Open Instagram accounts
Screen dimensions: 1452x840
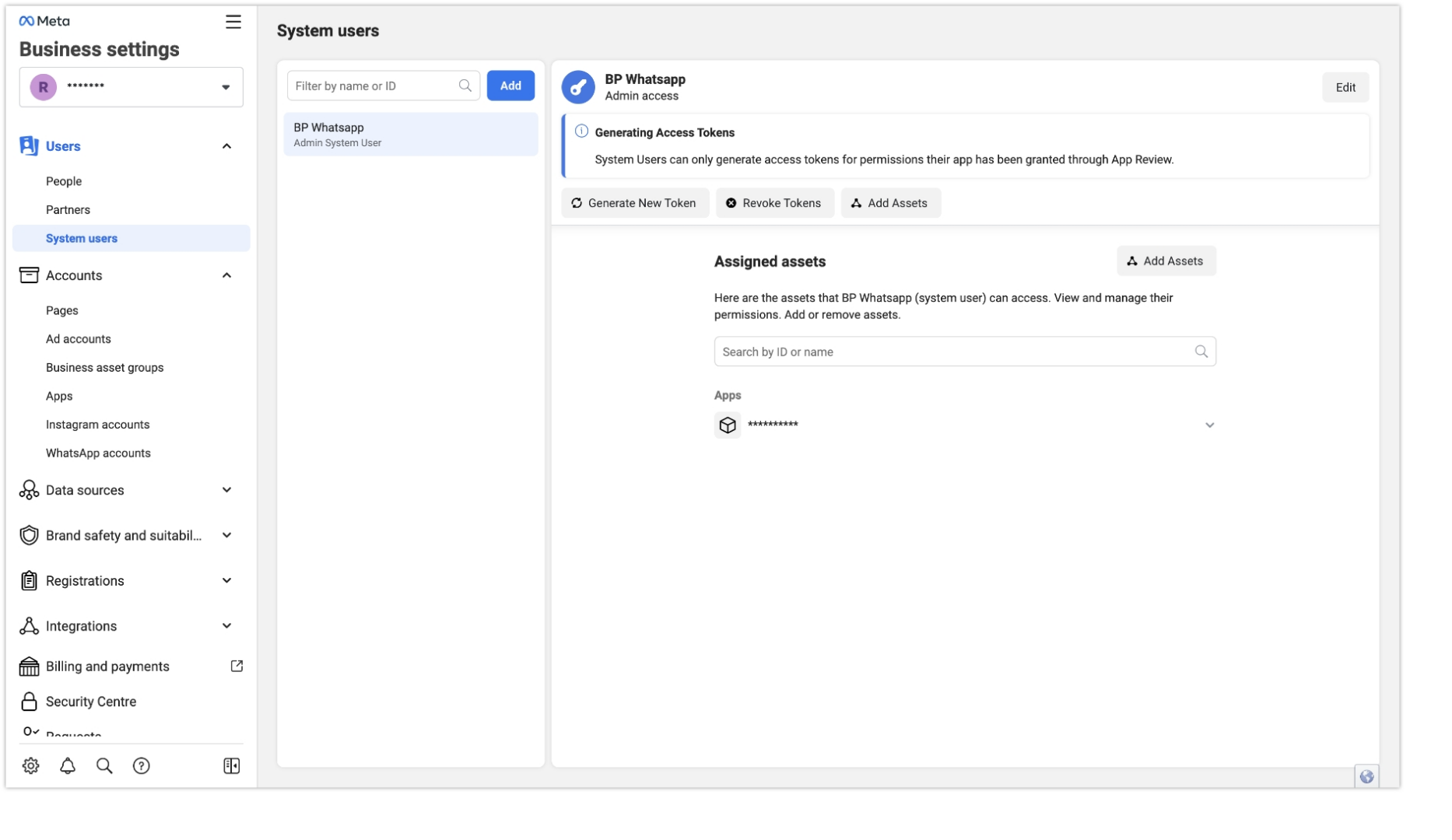pyautogui.click(x=97, y=425)
